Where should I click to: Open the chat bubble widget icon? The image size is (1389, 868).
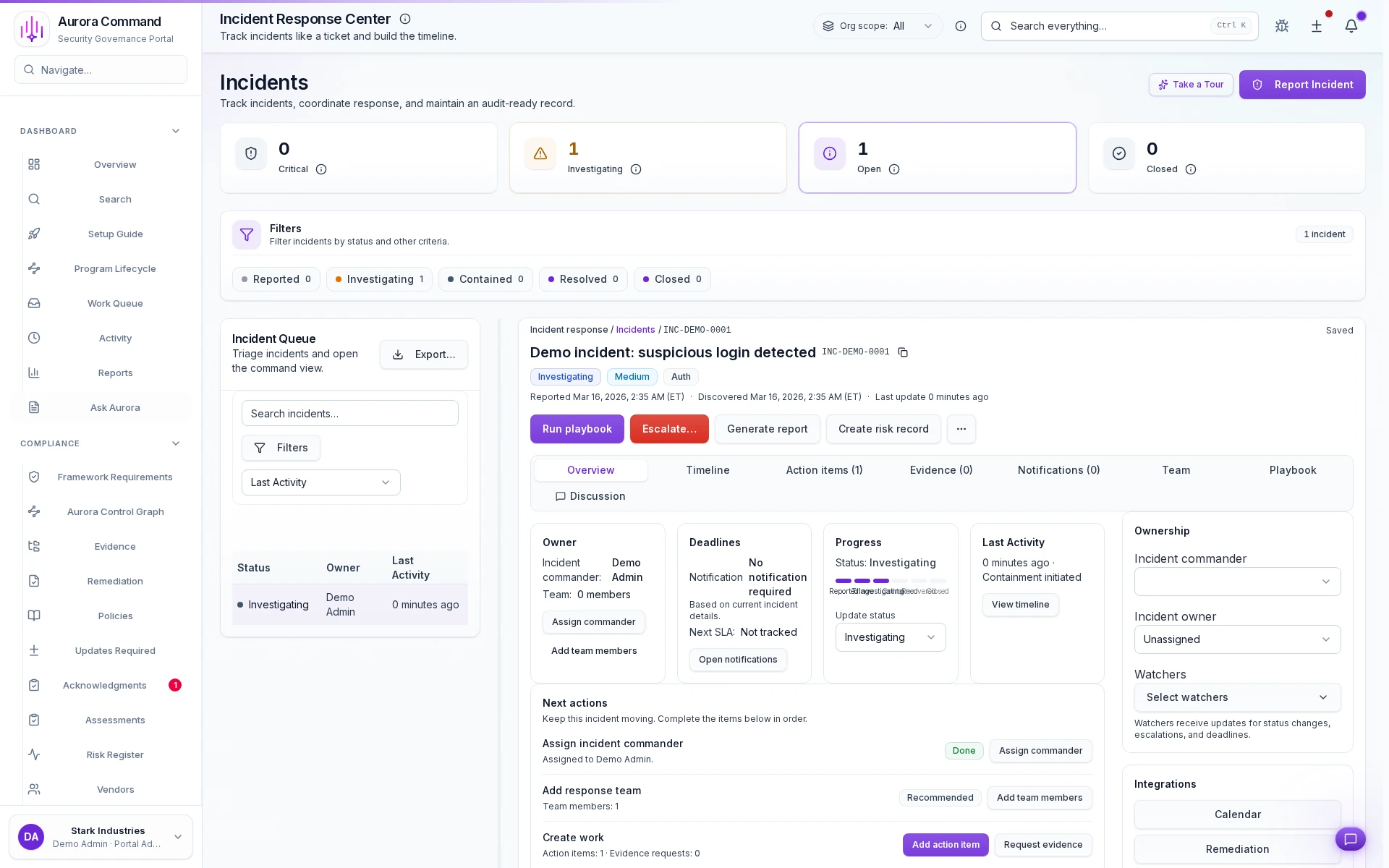coord(1350,839)
